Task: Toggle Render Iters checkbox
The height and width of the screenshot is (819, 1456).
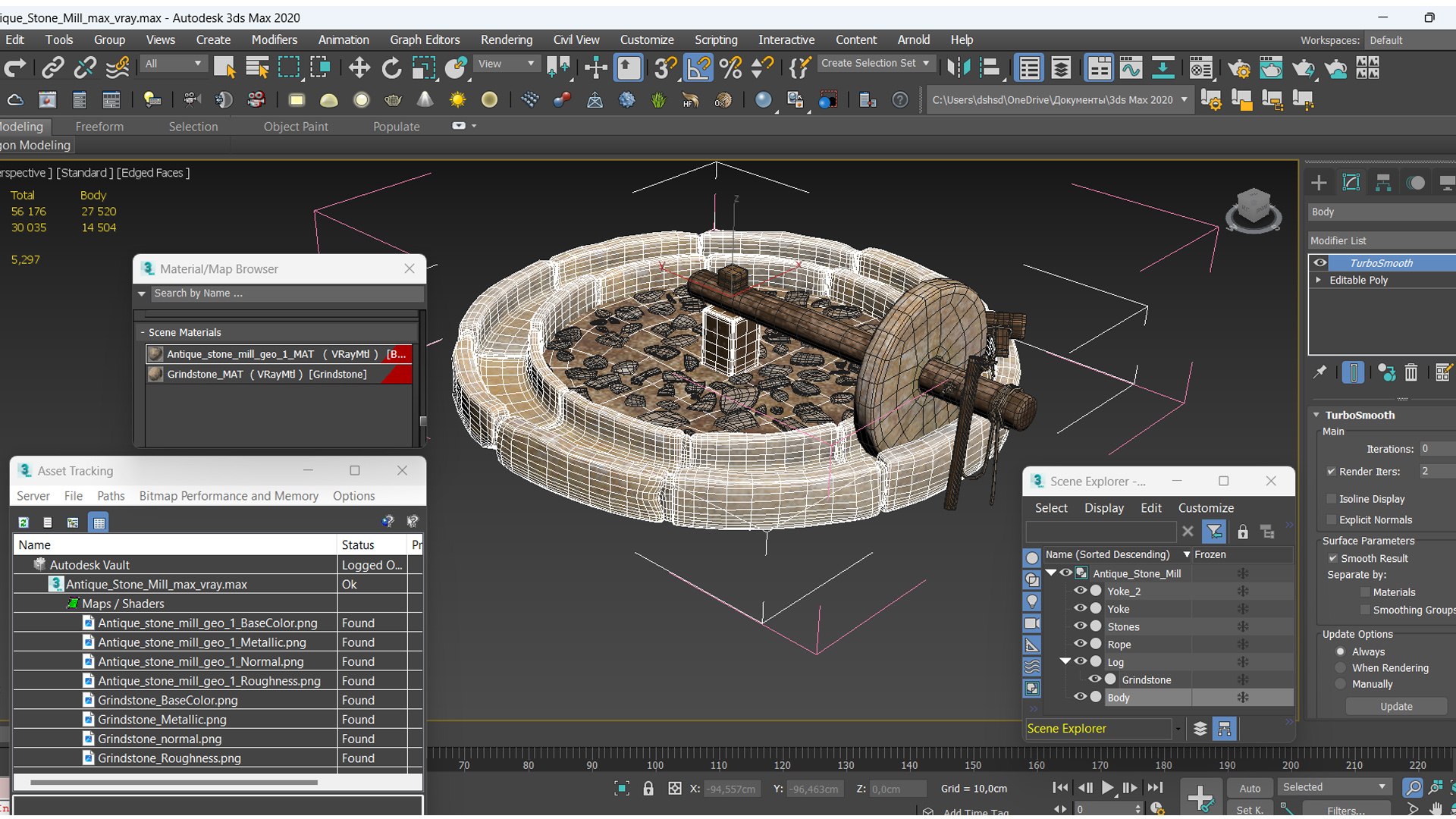Action: coord(1331,471)
